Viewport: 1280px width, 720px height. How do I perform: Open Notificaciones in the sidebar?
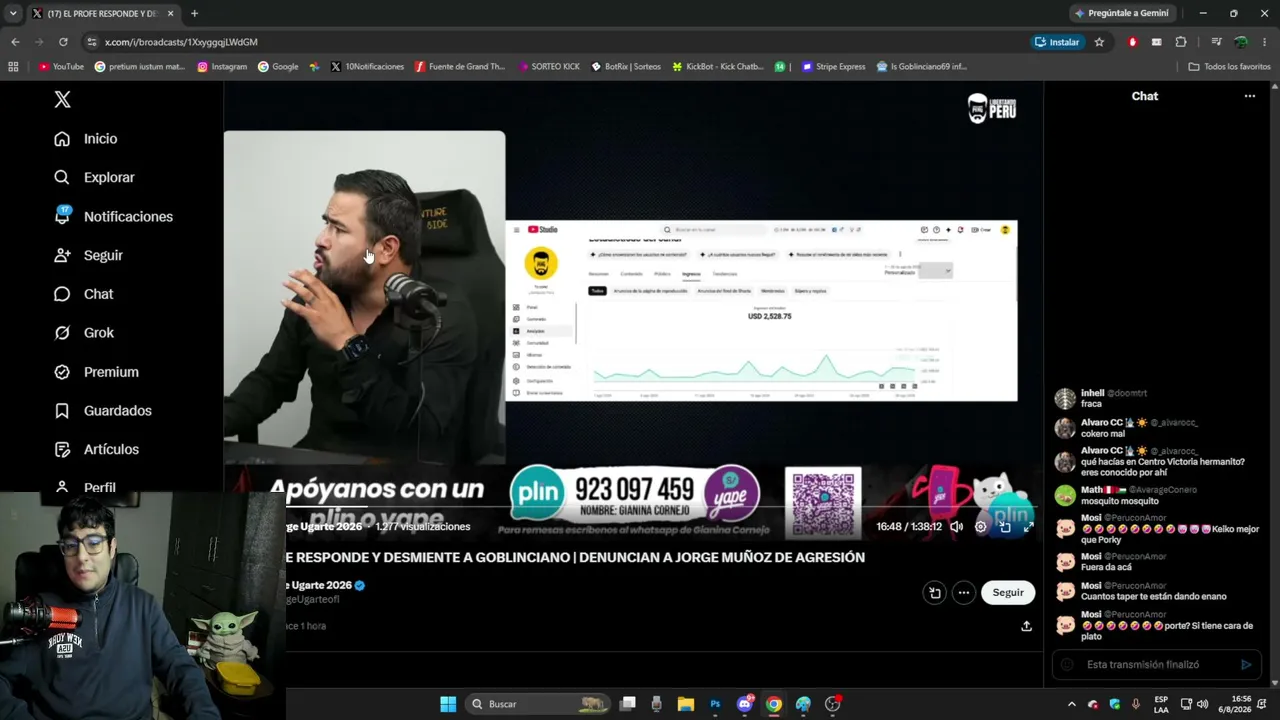pos(113,216)
